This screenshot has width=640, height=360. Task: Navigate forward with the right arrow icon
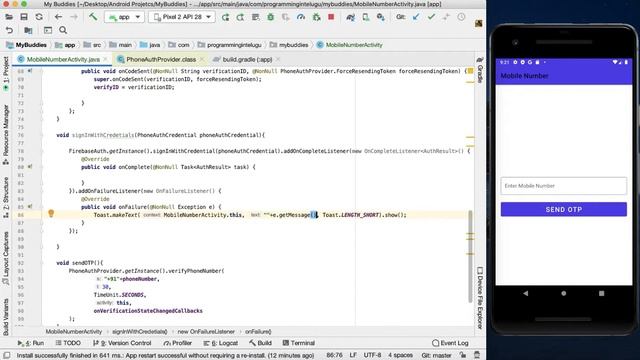[73, 17]
